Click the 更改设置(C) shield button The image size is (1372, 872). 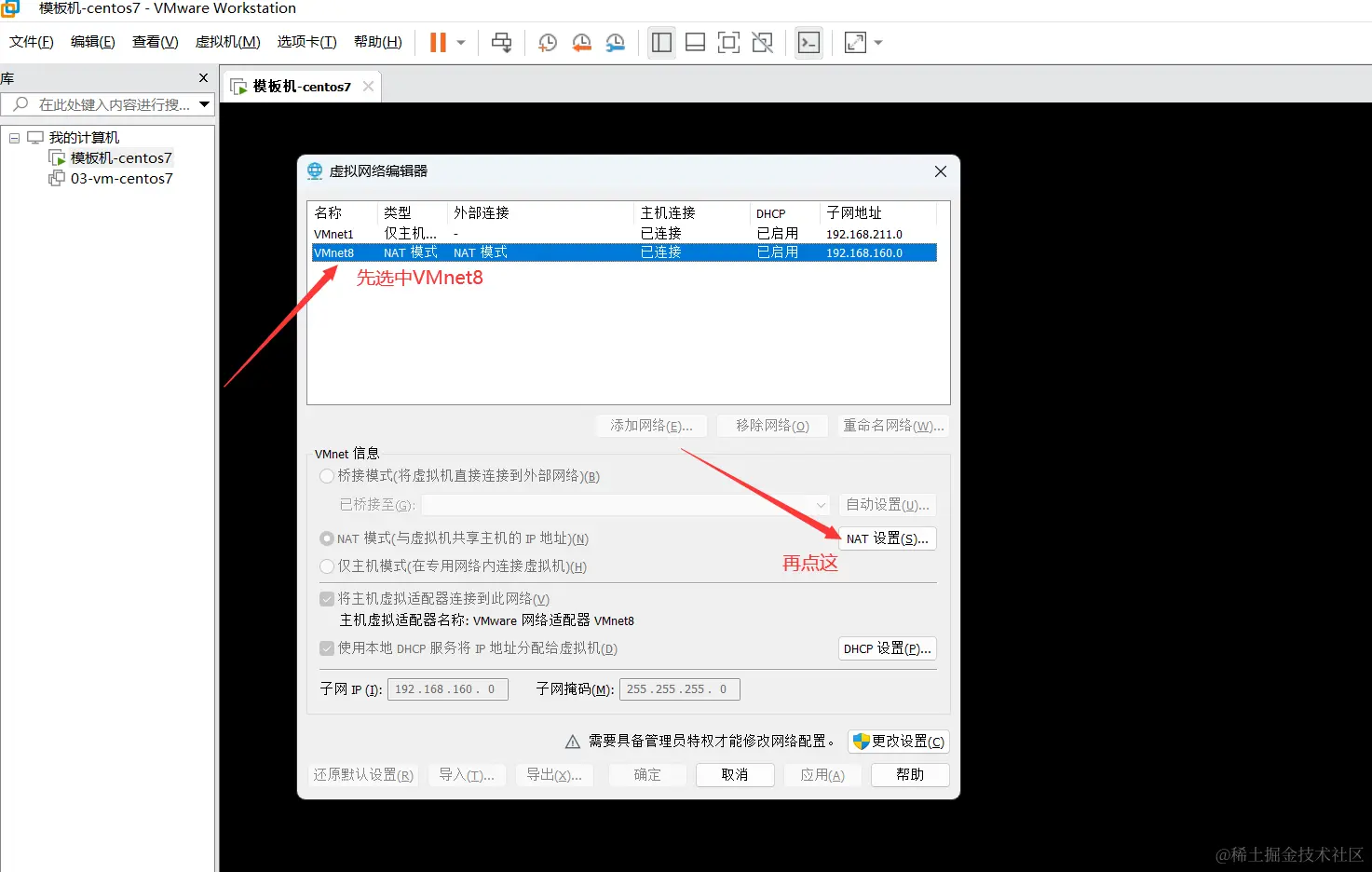click(899, 742)
